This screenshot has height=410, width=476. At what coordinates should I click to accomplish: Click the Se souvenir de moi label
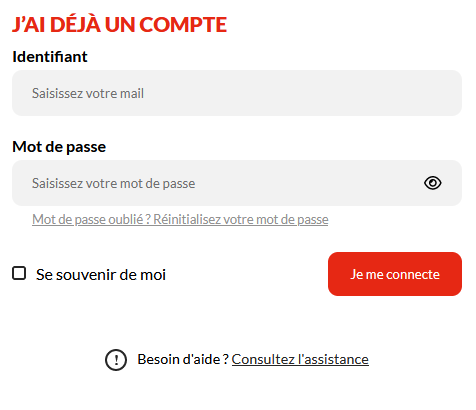(x=101, y=275)
